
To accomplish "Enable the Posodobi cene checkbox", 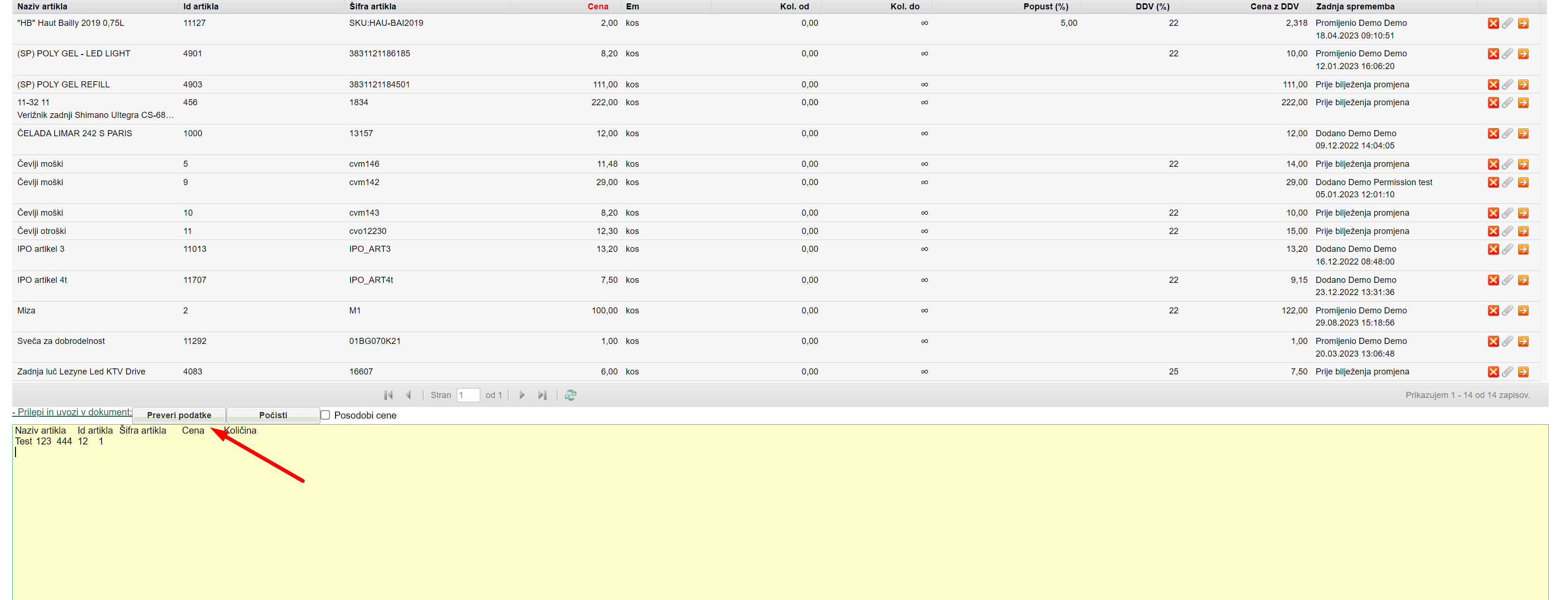I will (x=325, y=415).
